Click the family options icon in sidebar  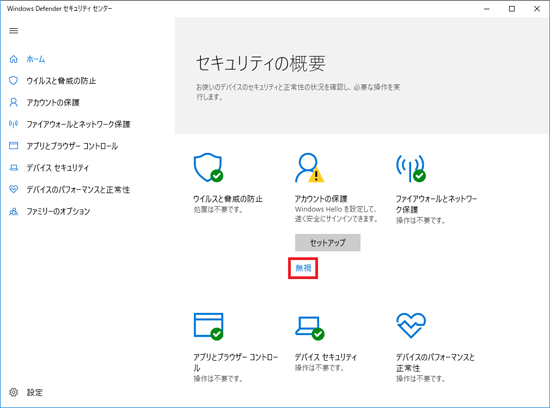13,212
